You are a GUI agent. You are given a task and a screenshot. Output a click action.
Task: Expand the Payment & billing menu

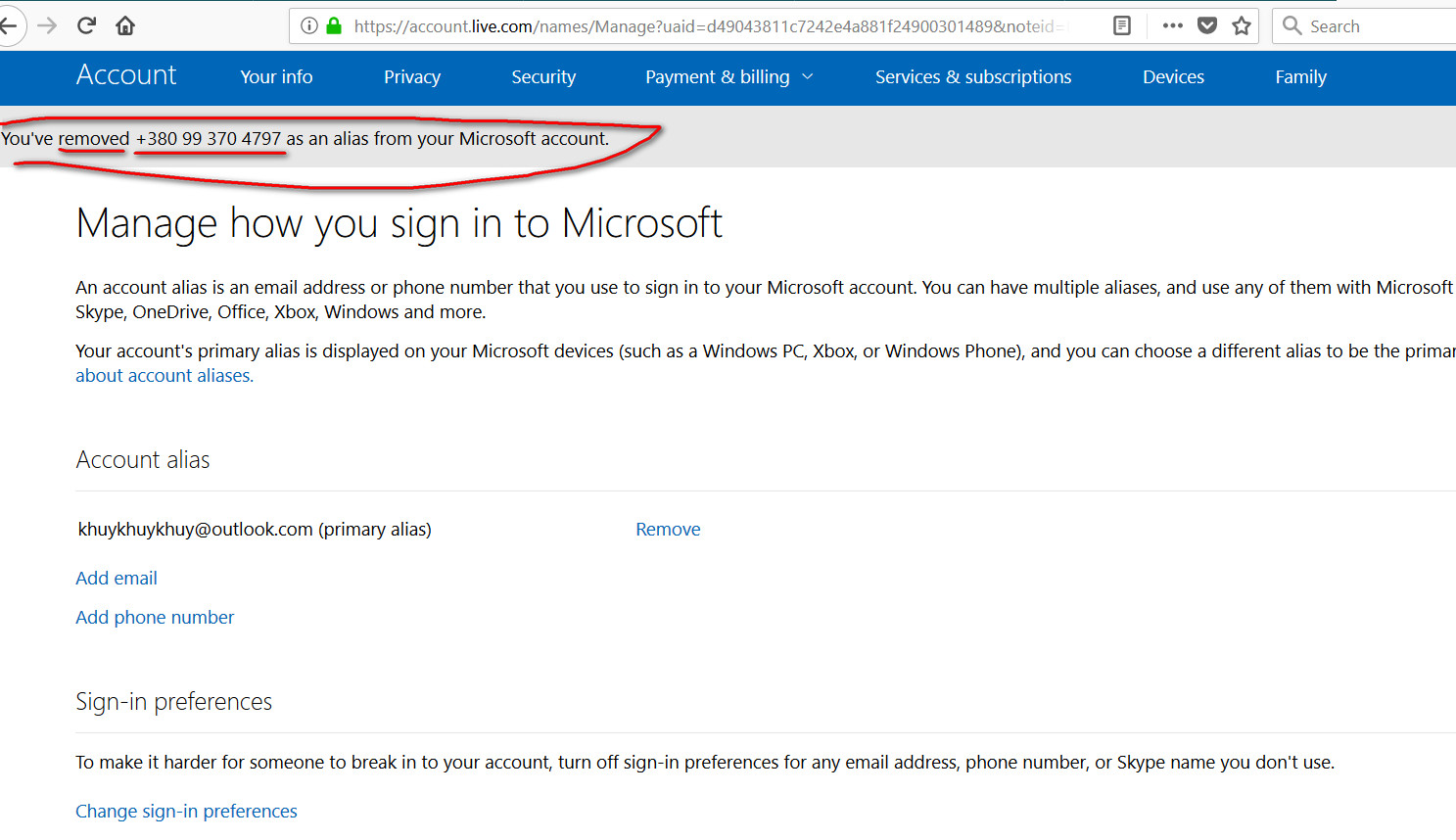tap(729, 76)
